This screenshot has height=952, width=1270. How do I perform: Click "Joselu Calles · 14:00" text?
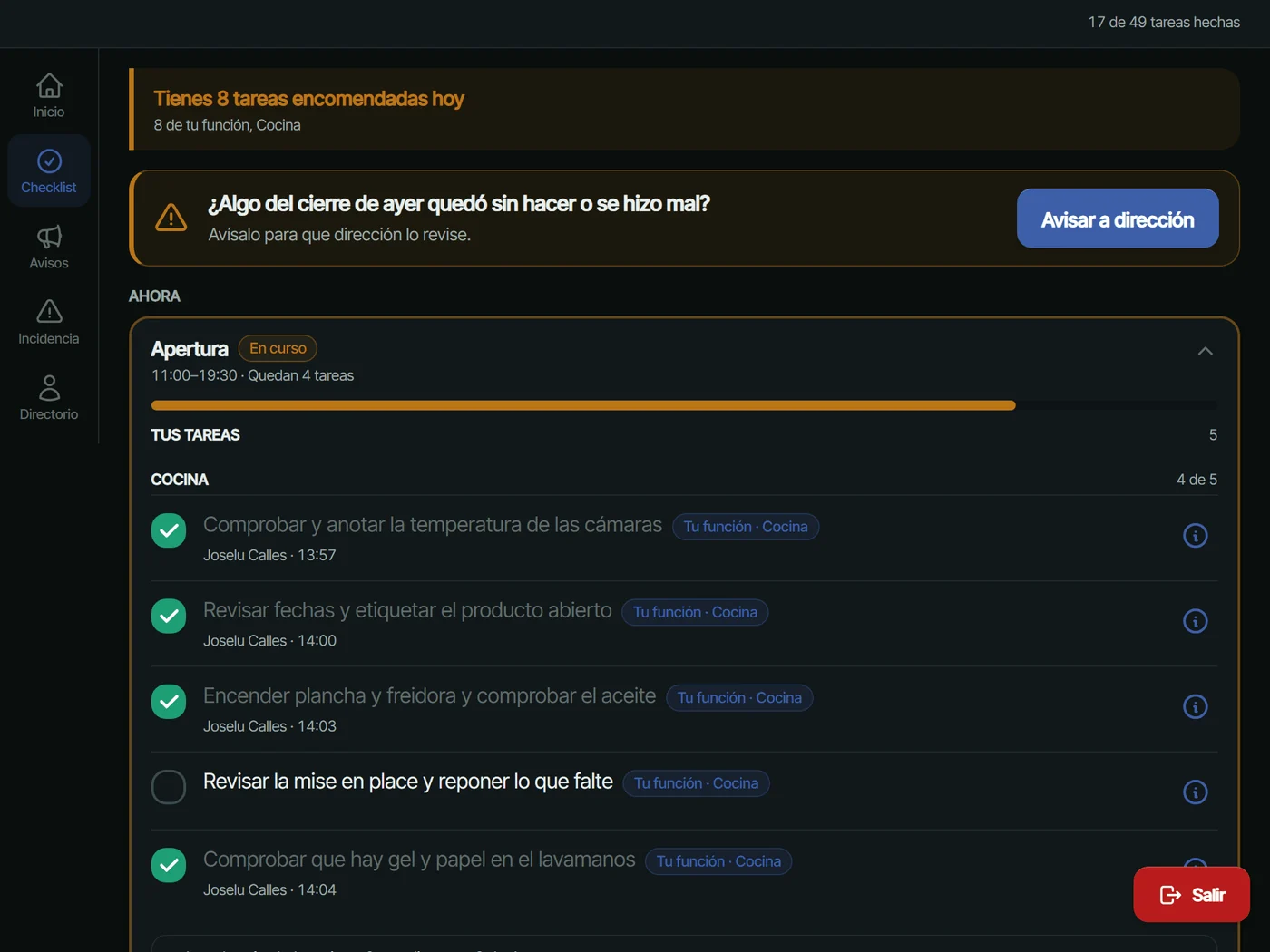tap(269, 640)
